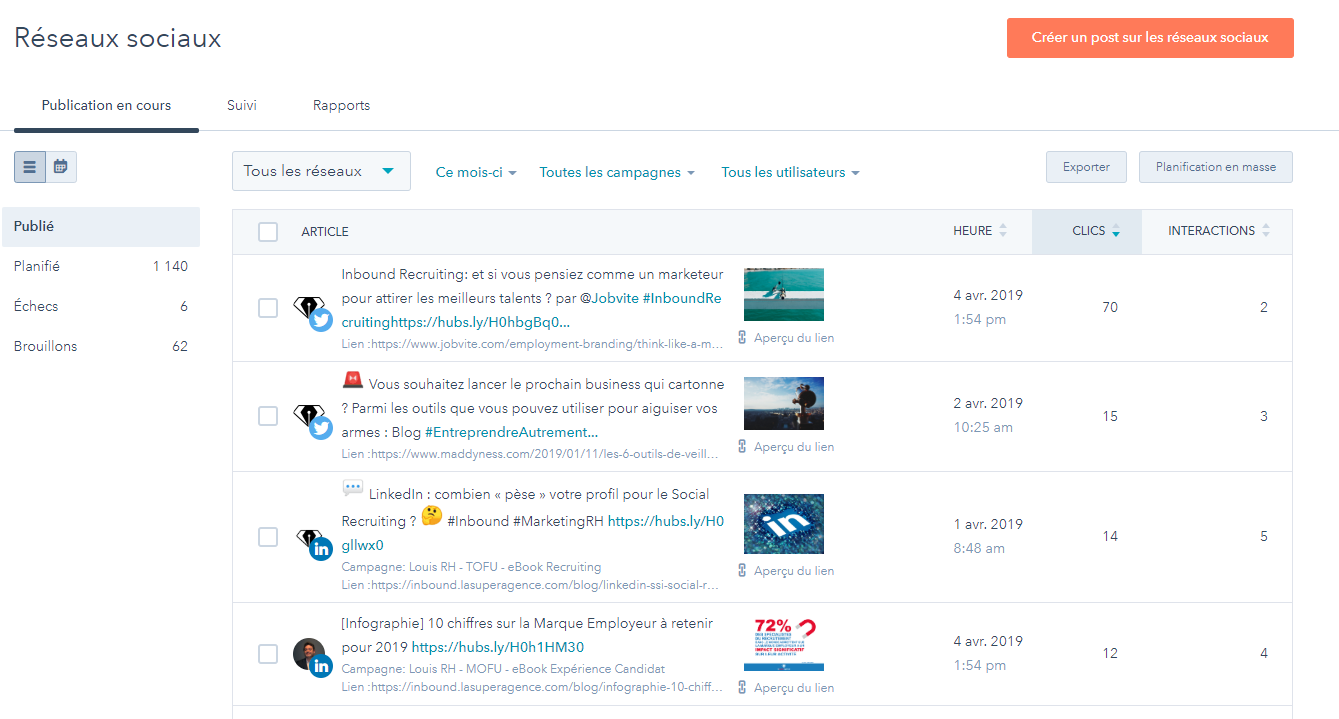Click the ARTICLE column header
The image size is (1339, 719).
pos(325,232)
